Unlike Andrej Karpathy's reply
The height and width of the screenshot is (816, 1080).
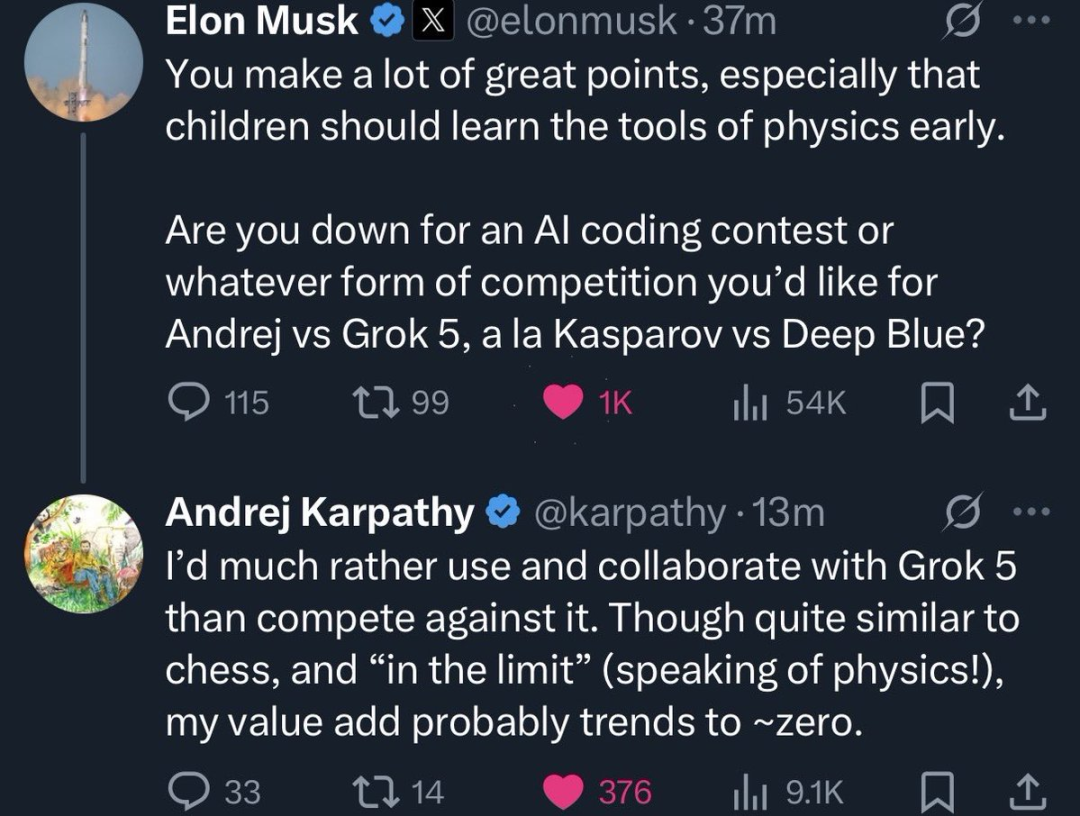[x=565, y=791]
